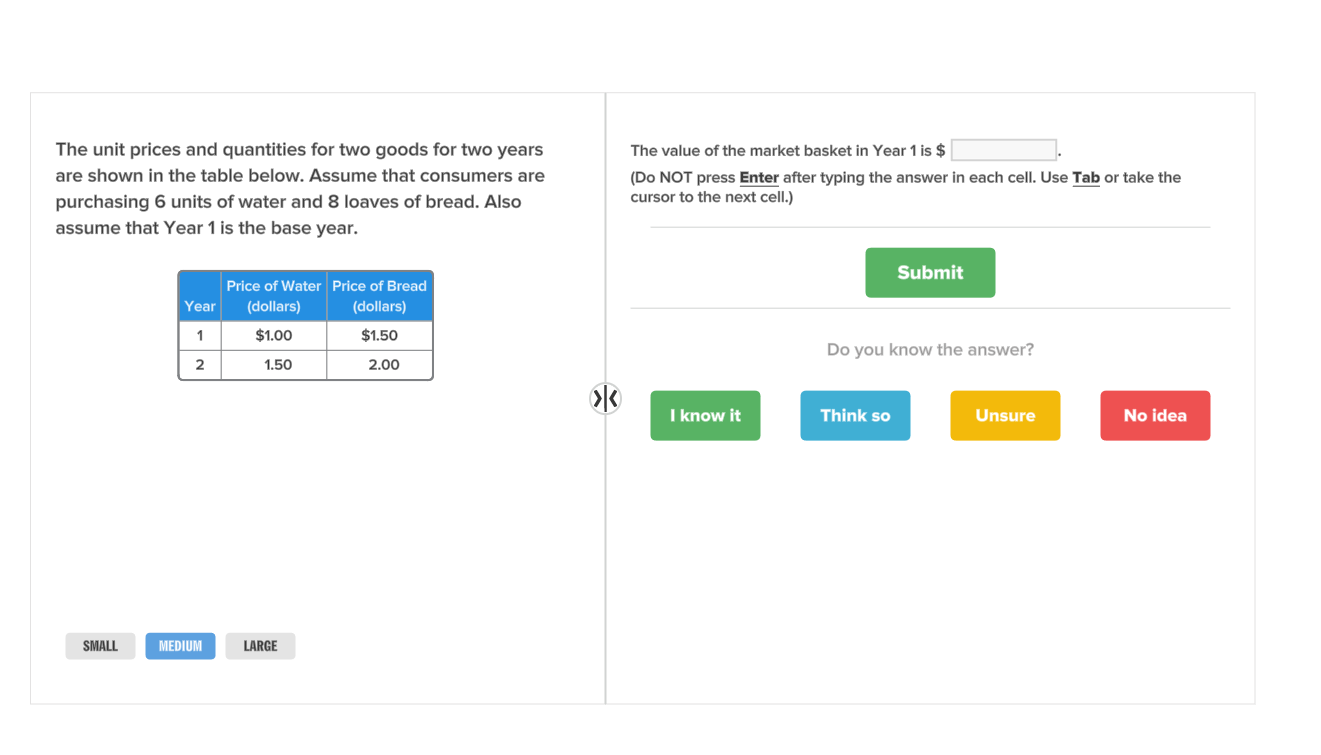
Task: Pick the "No idea" confidence option
Action: (1155, 415)
